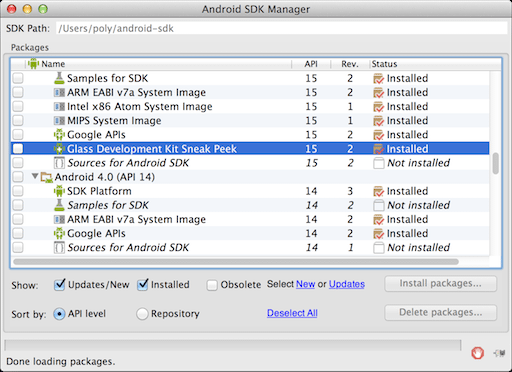This screenshot has height=372, width=512.
Task: Click the installed status icon for SDK Platform
Action: pos(379,191)
